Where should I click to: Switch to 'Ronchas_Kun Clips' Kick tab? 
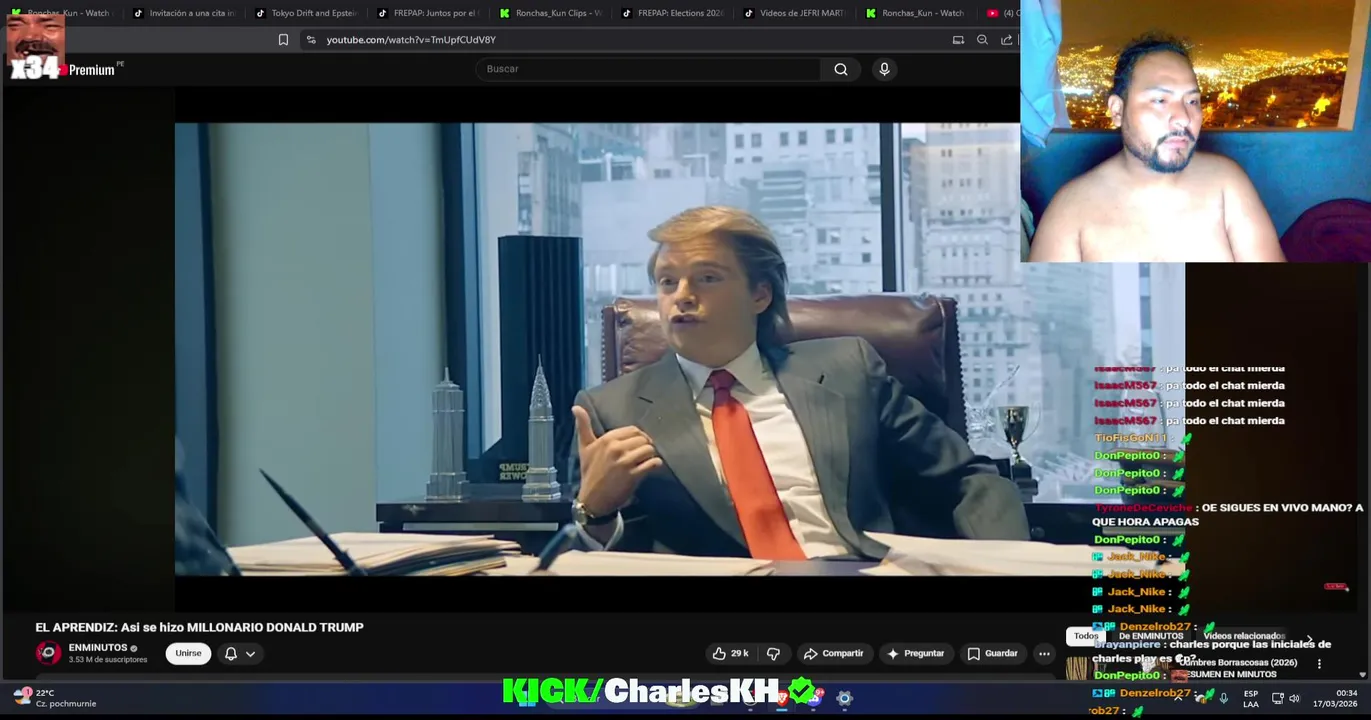tap(550, 13)
